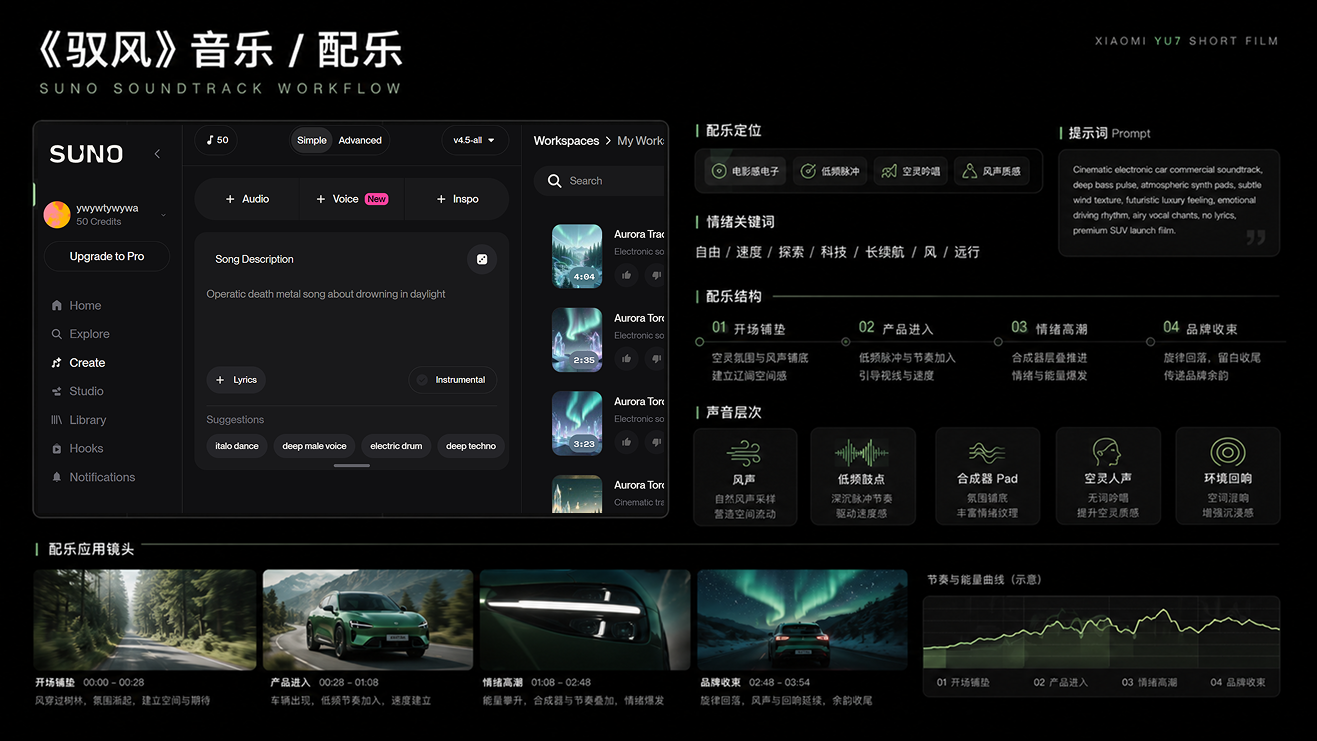This screenshot has height=741, width=1317.
Task: Click the + Audio button
Action: coord(248,199)
